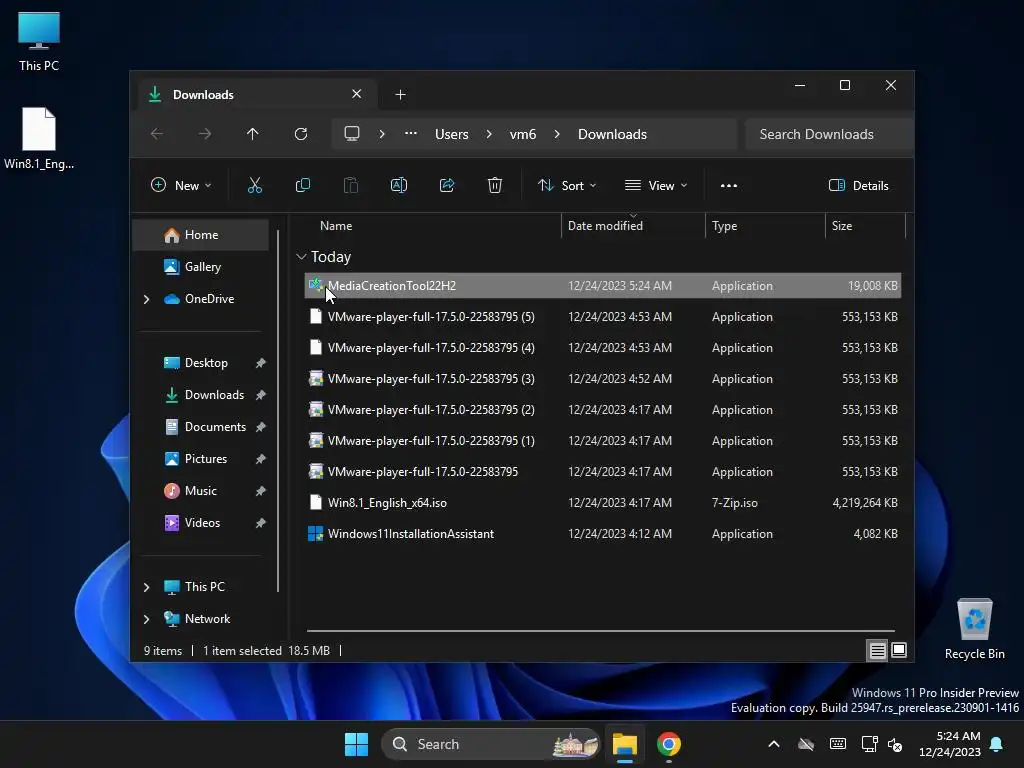Click the Paste clipboard icon
The width and height of the screenshot is (1024, 768).
[x=351, y=185]
